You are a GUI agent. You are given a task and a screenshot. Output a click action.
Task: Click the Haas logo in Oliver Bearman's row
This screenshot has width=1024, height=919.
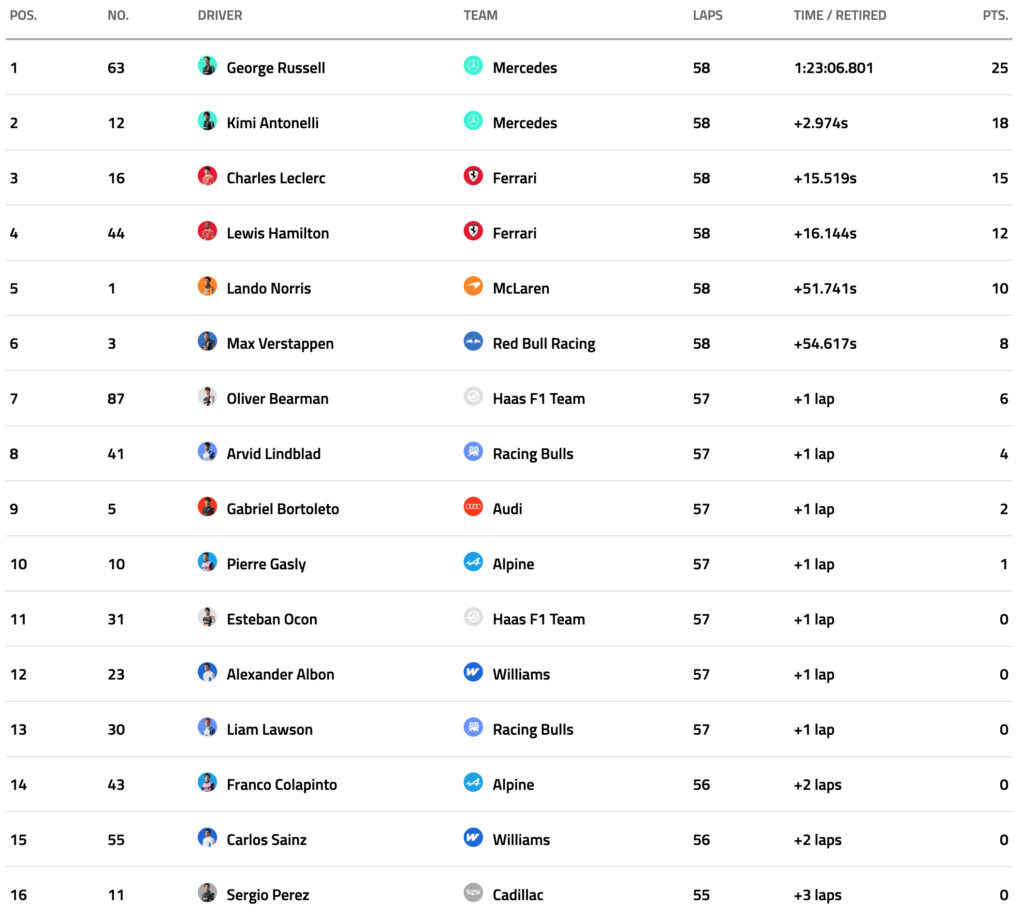tap(473, 398)
